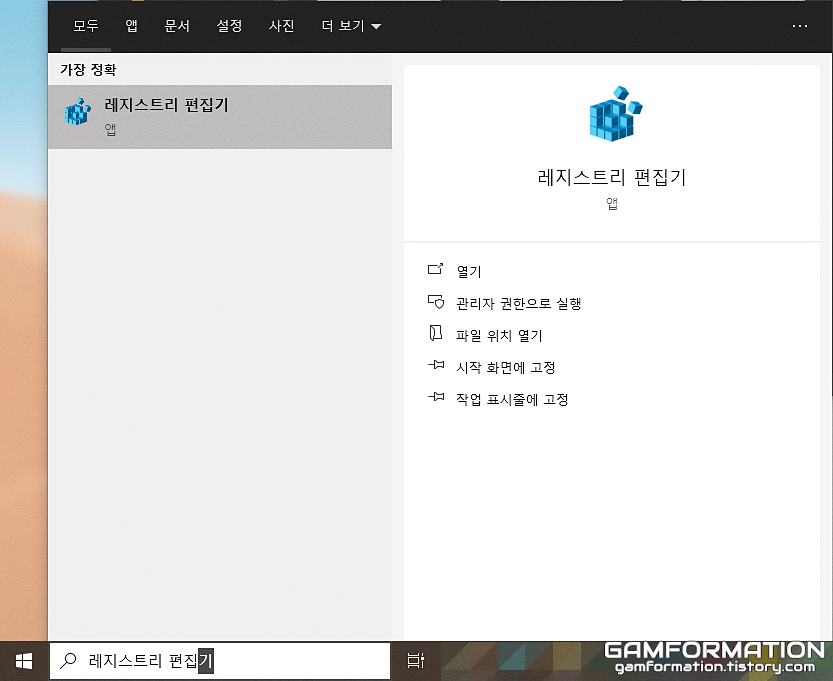Open the 설정 tab

(x=229, y=25)
